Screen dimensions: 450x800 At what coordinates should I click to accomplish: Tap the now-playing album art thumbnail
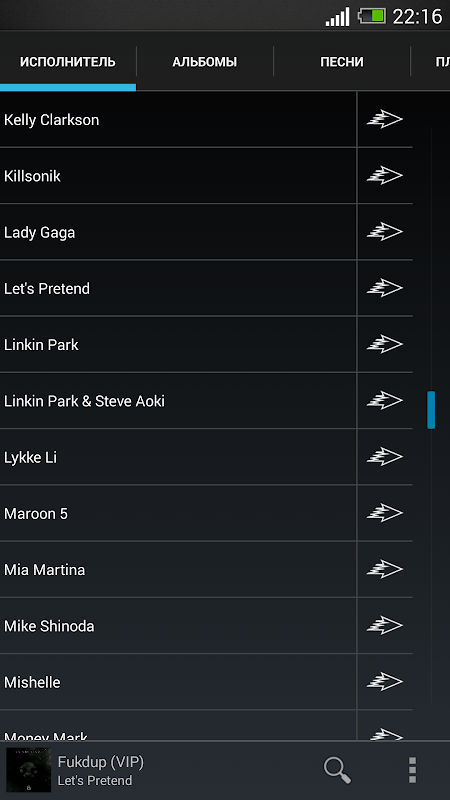tap(29, 770)
